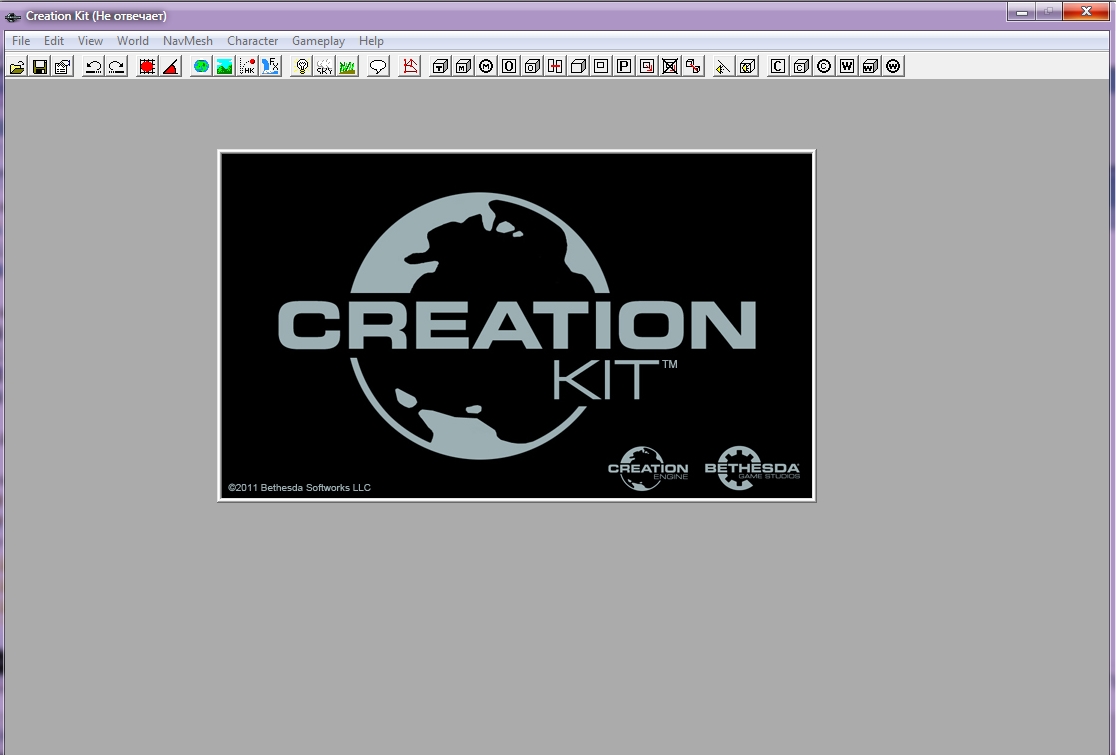Toggle the FX animate effects icon

click(x=270, y=67)
